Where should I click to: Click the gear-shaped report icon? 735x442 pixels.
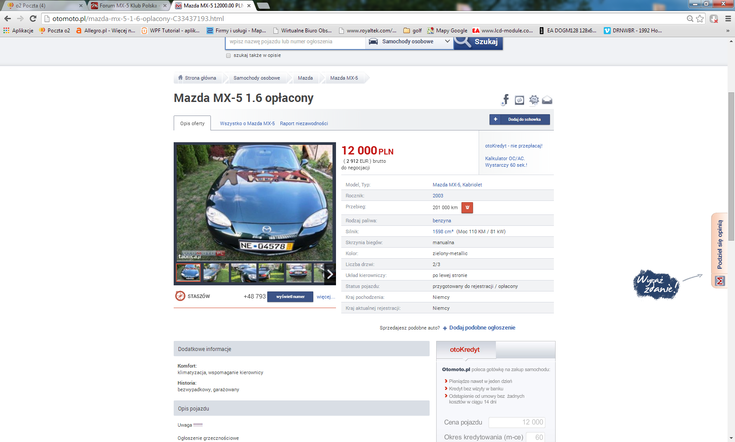[x=533, y=100]
